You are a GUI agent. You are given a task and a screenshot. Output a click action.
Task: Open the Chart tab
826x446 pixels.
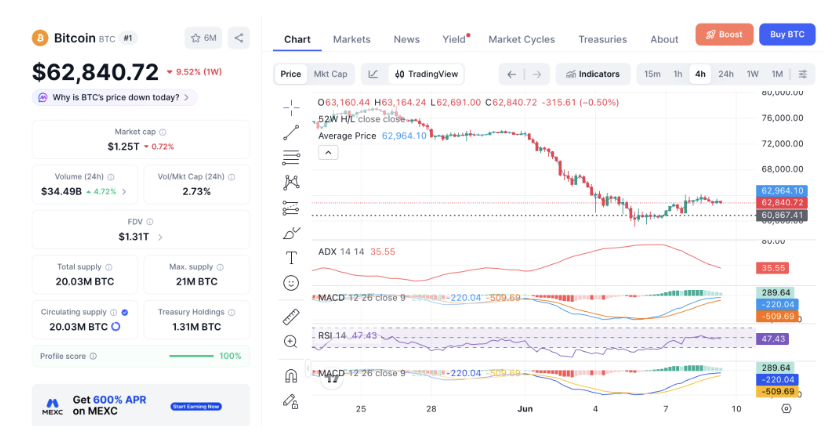click(x=297, y=39)
